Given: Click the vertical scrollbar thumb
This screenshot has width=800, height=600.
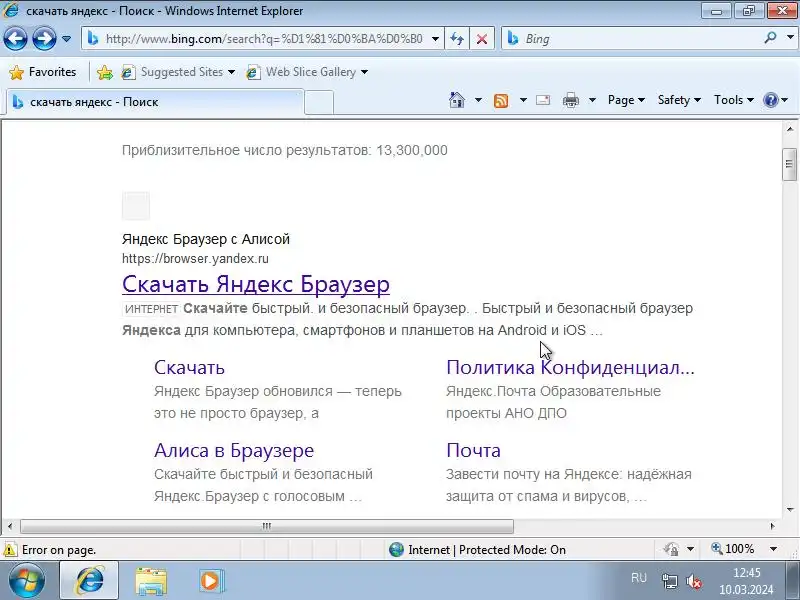Looking at the screenshot, I should tap(790, 164).
